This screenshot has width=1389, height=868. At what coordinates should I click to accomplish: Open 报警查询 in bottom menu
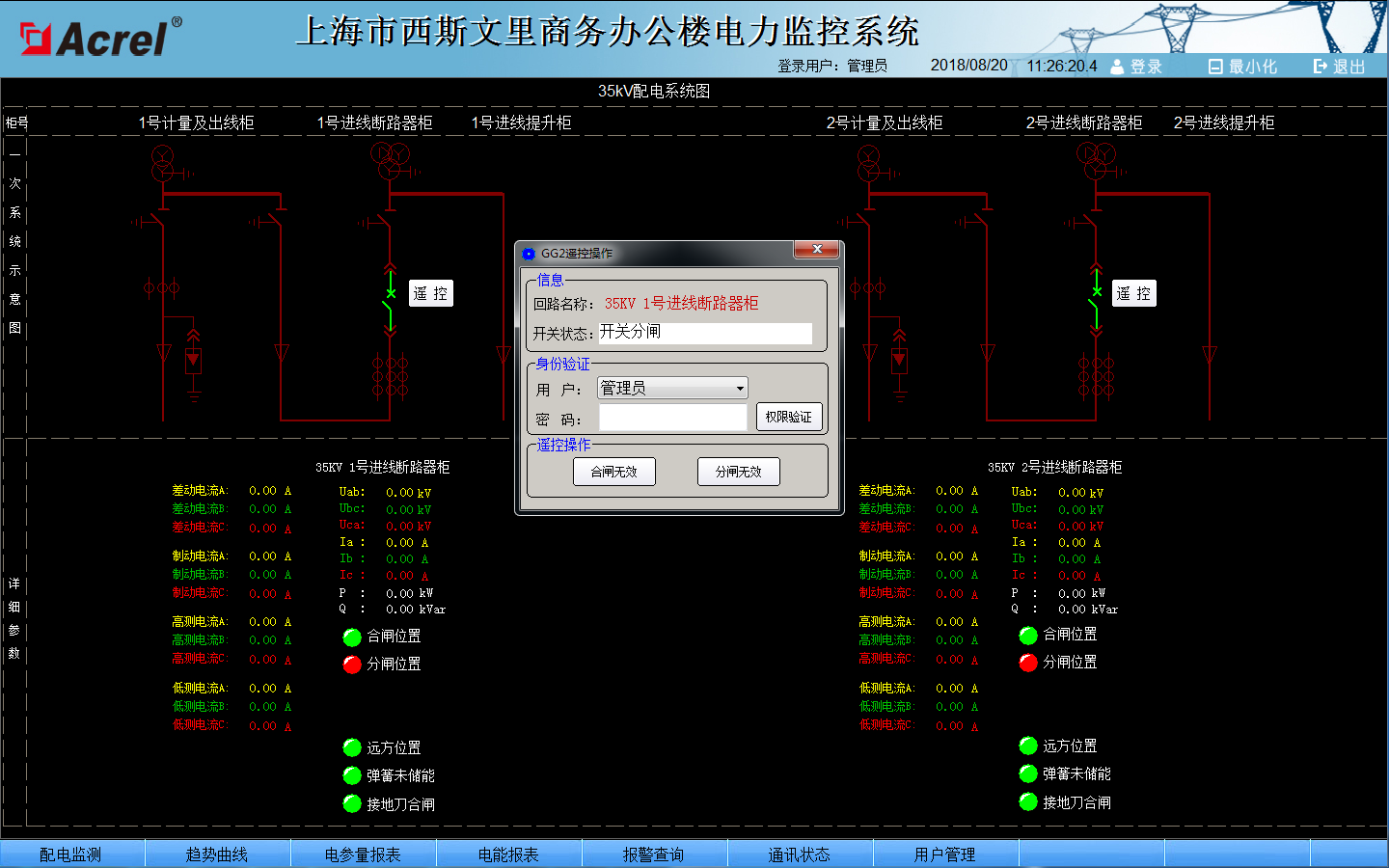[x=653, y=854]
